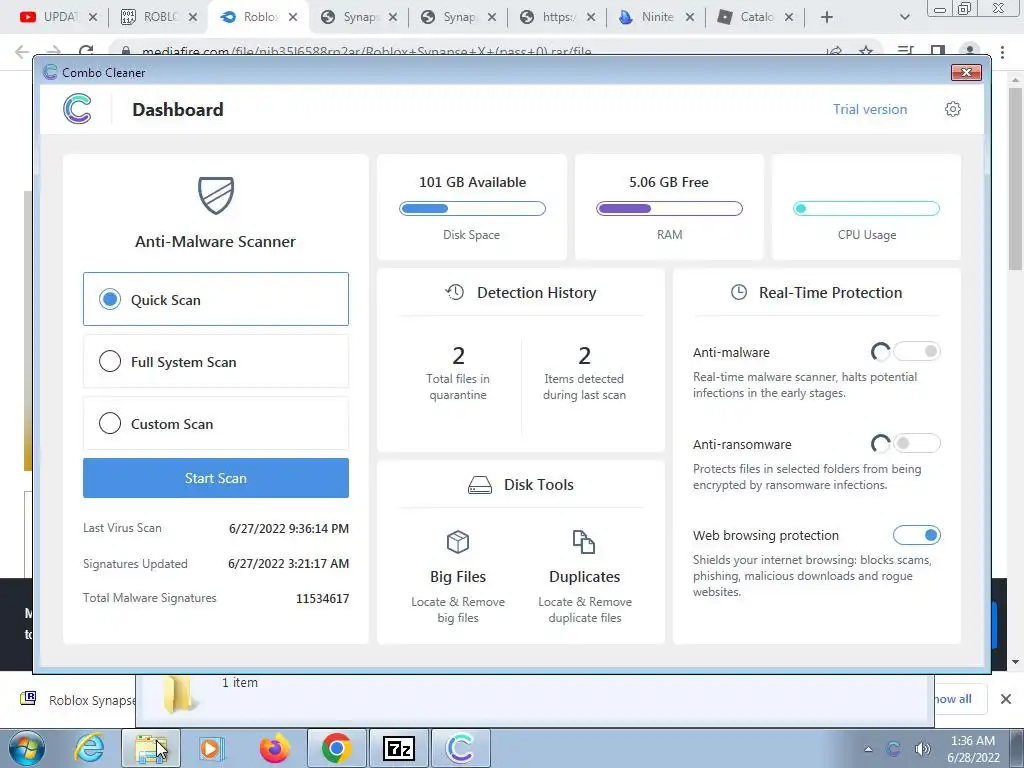
Task: Start the malware scan
Action: tap(216, 478)
